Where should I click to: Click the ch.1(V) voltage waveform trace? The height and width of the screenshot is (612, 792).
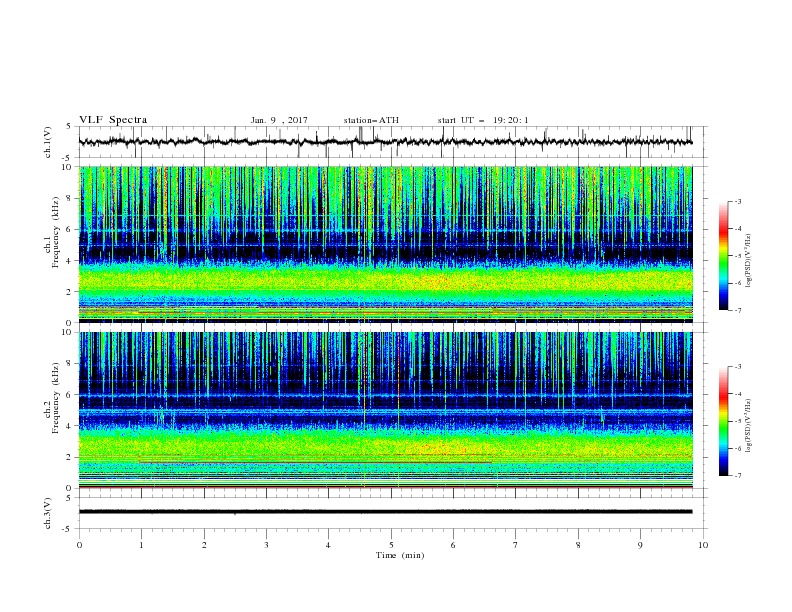[x=385, y=142]
